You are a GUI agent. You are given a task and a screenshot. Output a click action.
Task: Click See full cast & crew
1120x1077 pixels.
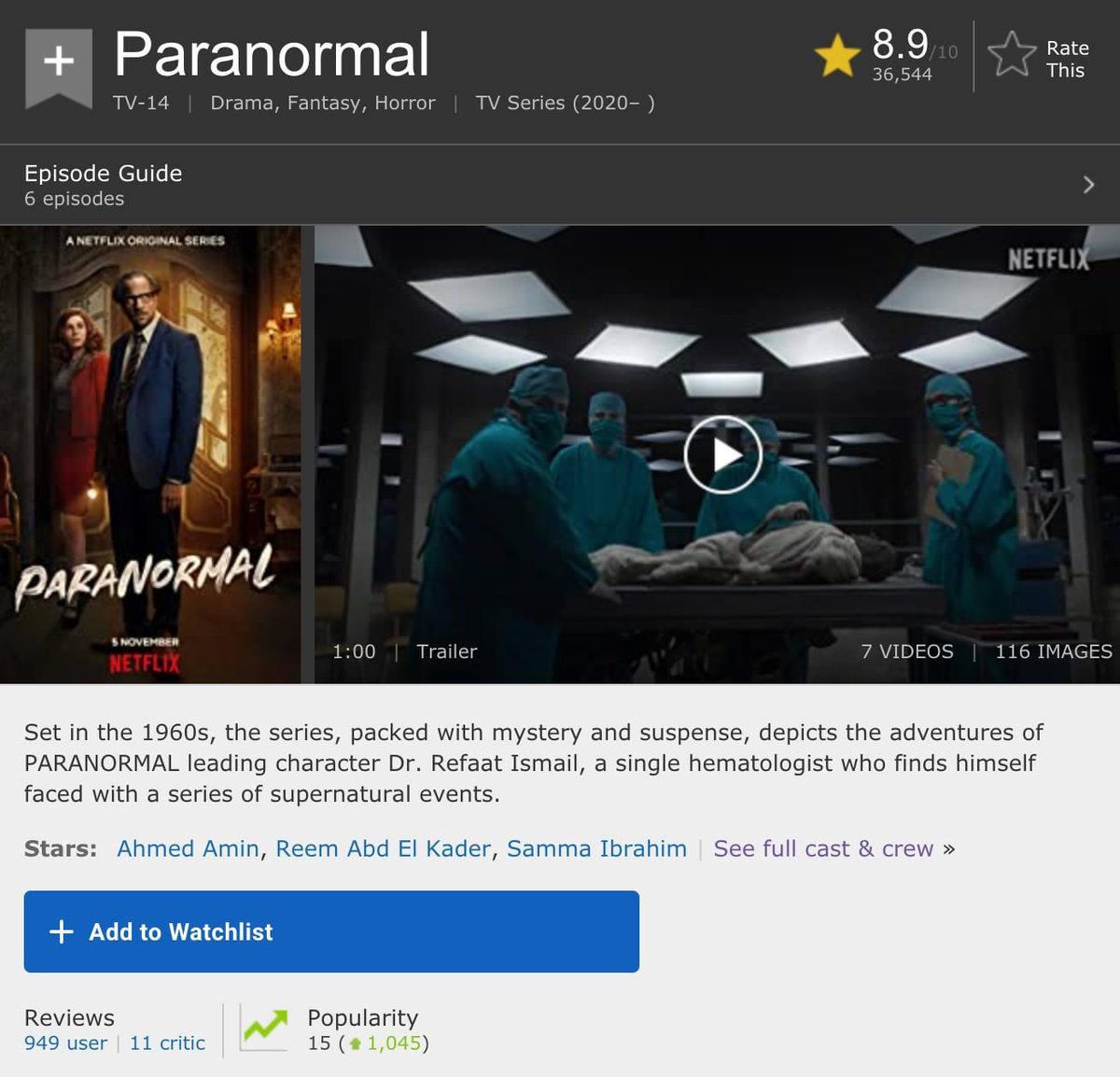[x=823, y=848]
